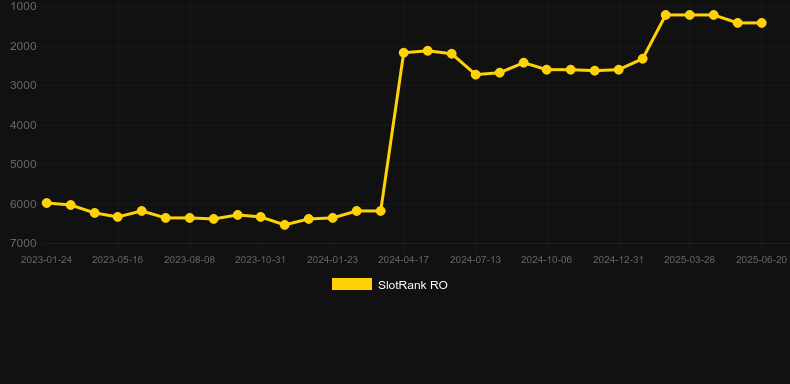The height and width of the screenshot is (384, 790).
Task: Click the 2023-05-16 x-axis date label
Action: coord(117,260)
